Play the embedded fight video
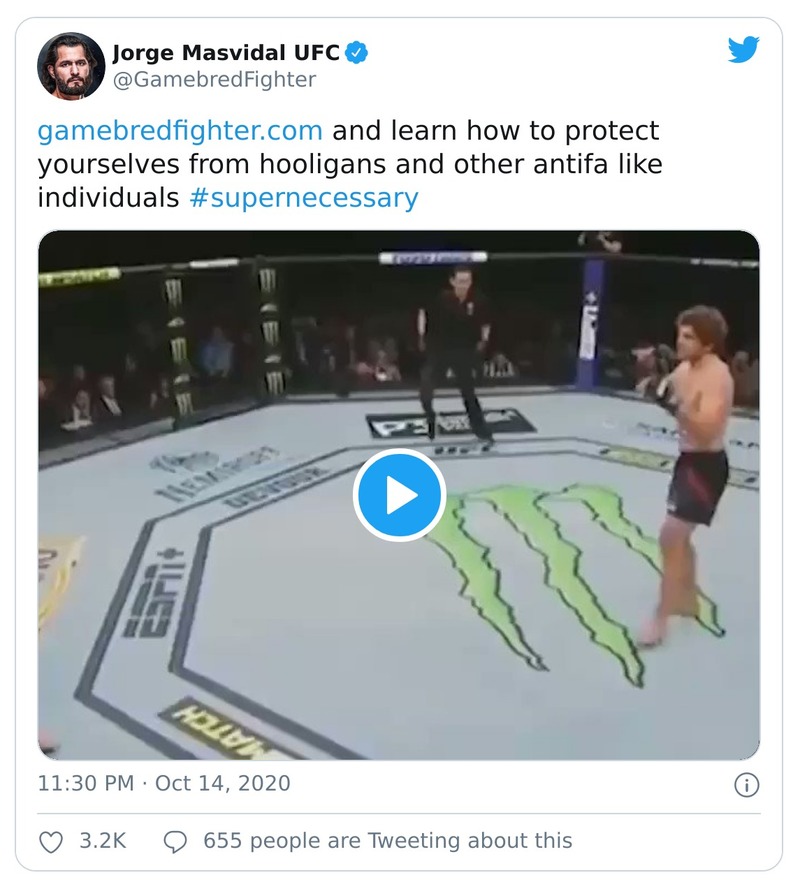 pos(398,496)
